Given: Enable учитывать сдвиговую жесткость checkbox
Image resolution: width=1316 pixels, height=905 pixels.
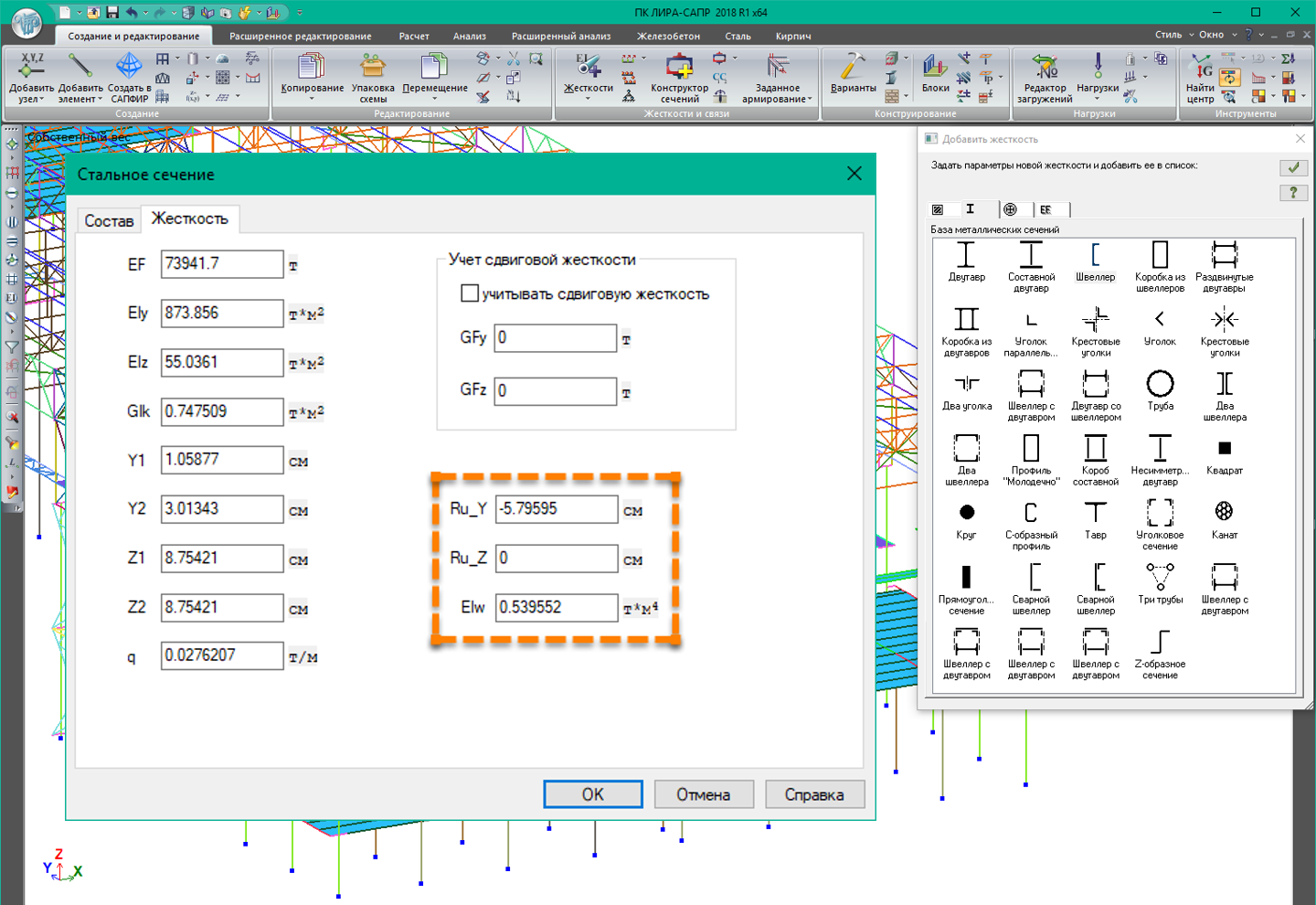Looking at the screenshot, I should [x=470, y=293].
